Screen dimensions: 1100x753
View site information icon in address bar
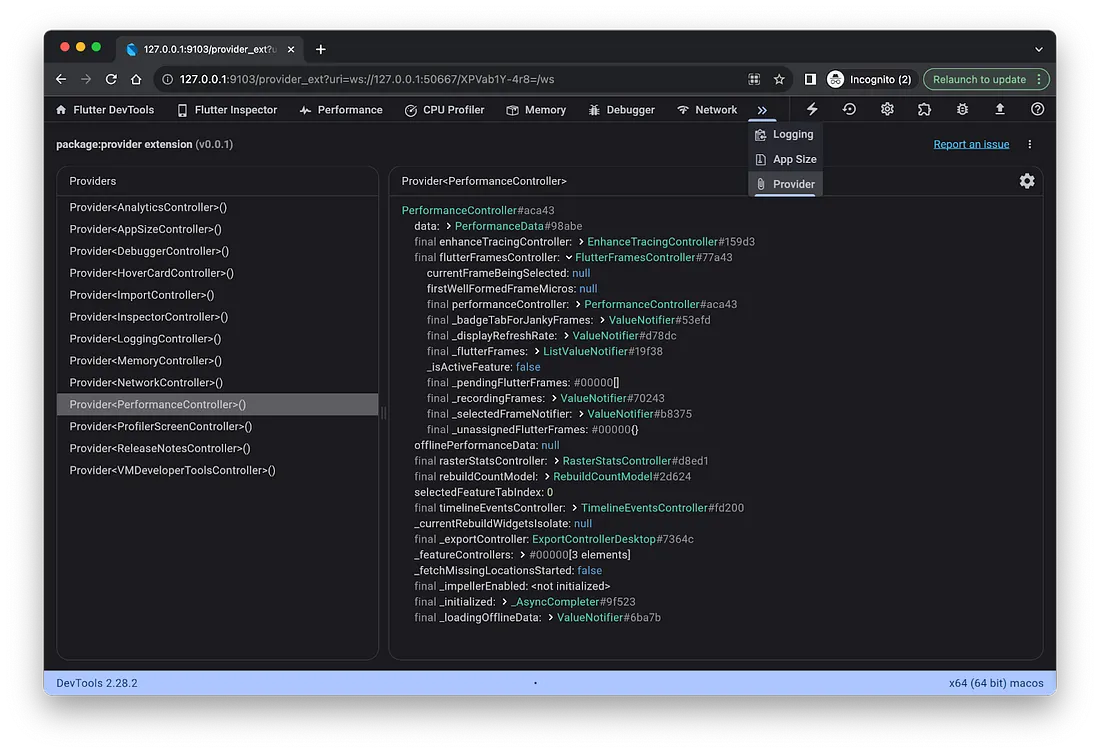pyautogui.click(x=168, y=79)
